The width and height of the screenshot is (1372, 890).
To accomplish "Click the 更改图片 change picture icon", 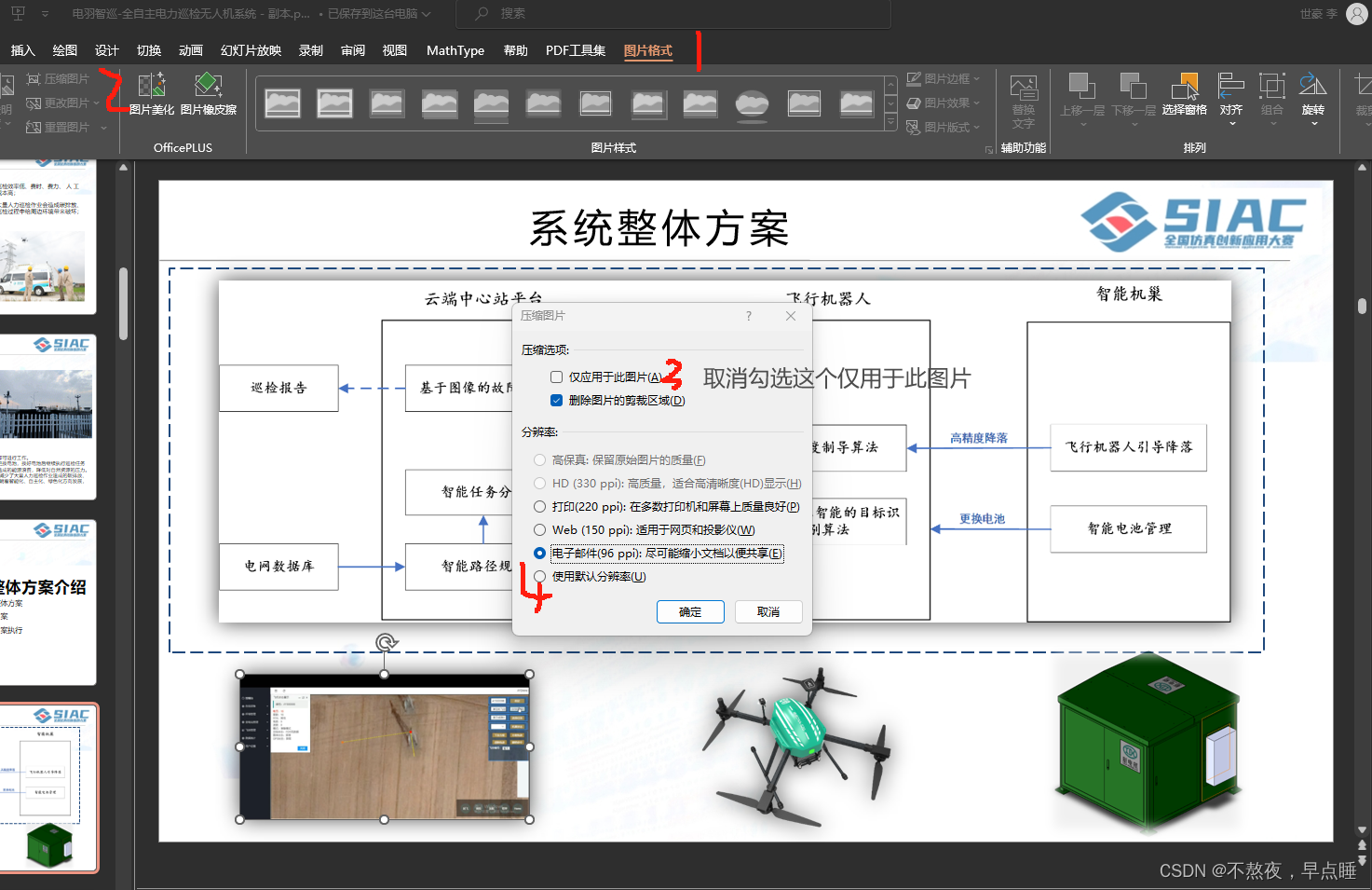I will [x=34, y=103].
